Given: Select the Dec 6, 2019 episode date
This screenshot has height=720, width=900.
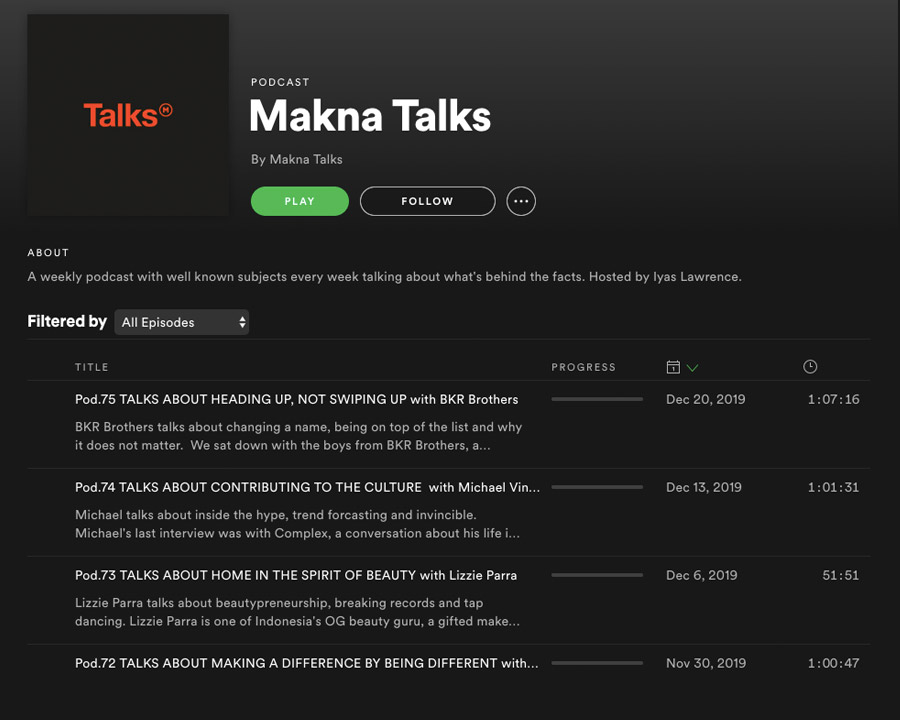Looking at the screenshot, I should tap(705, 575).
